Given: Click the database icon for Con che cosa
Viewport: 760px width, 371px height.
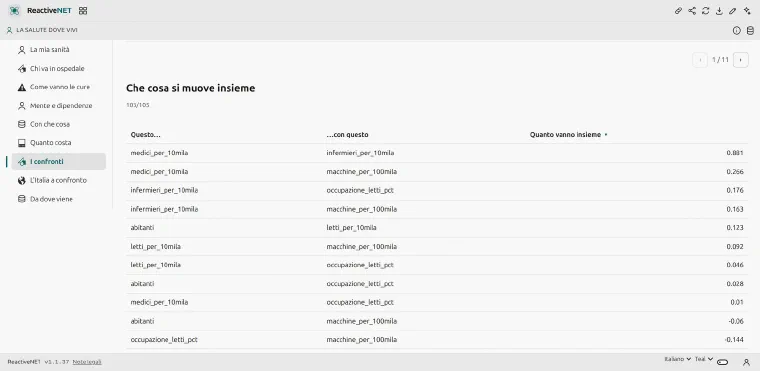Looking at the screenshot, I should pos(21,124).
